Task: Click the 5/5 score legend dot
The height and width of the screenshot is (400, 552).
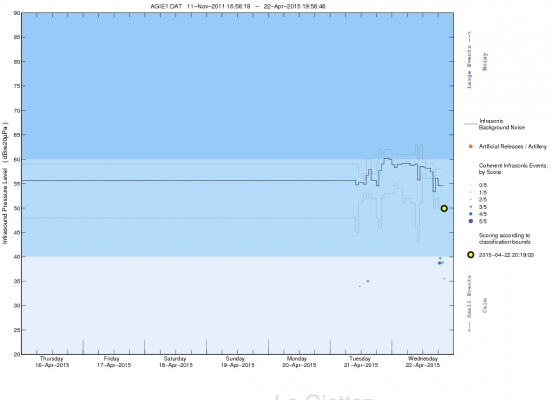Action: point(471,221)
